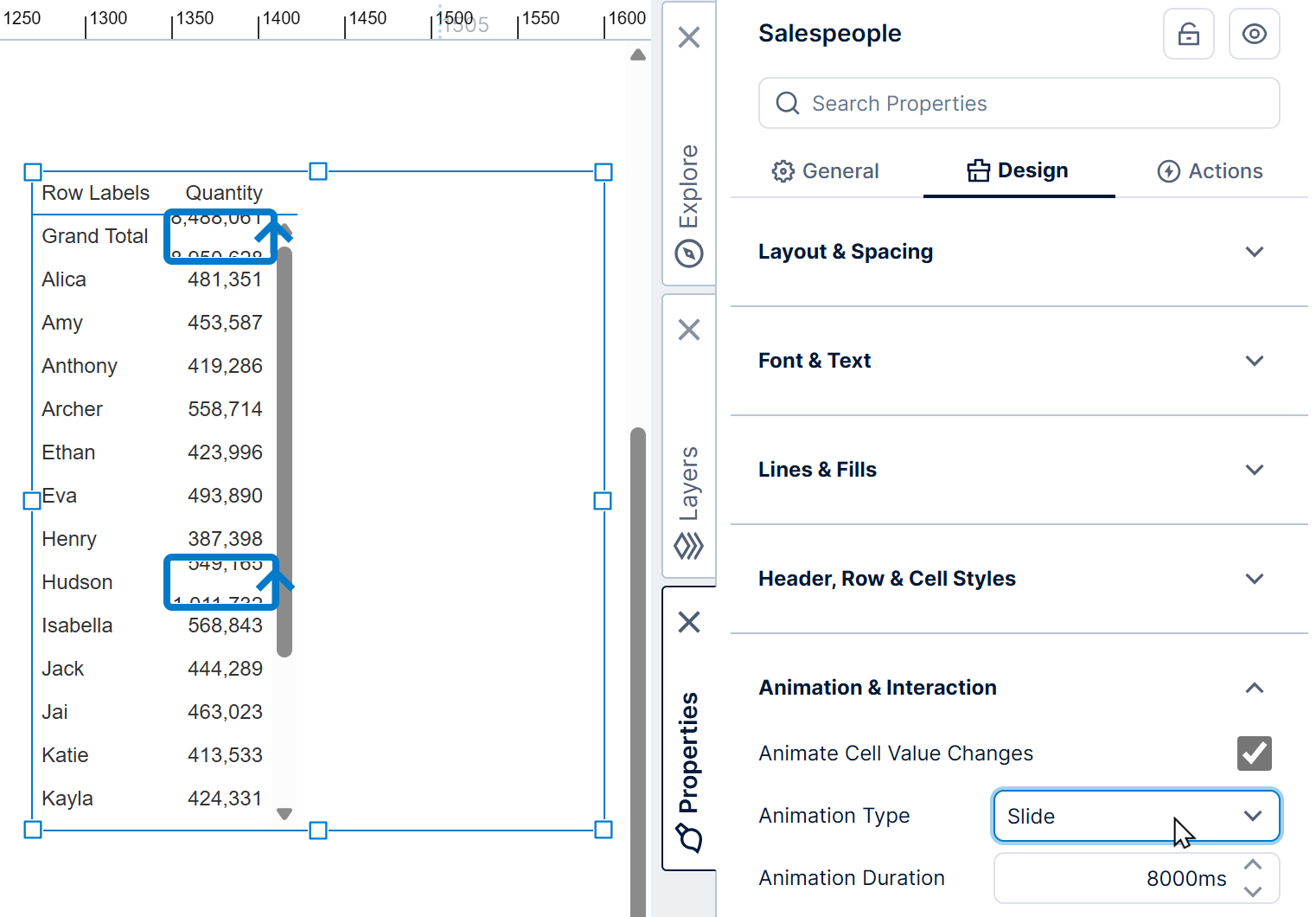Increase Animation Duration with the up stepper arrow
Image resolution: width=1316 pixels, height=917 pixels.
pos(1253,864)
